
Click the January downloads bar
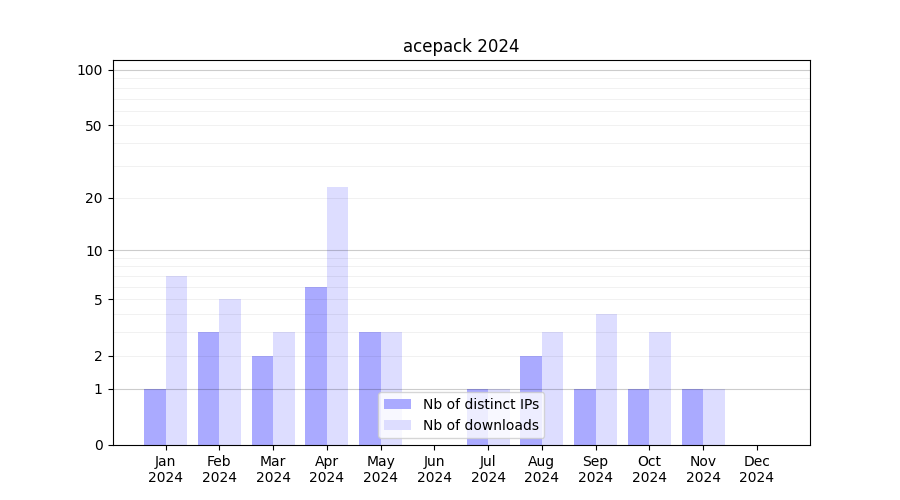176,360
